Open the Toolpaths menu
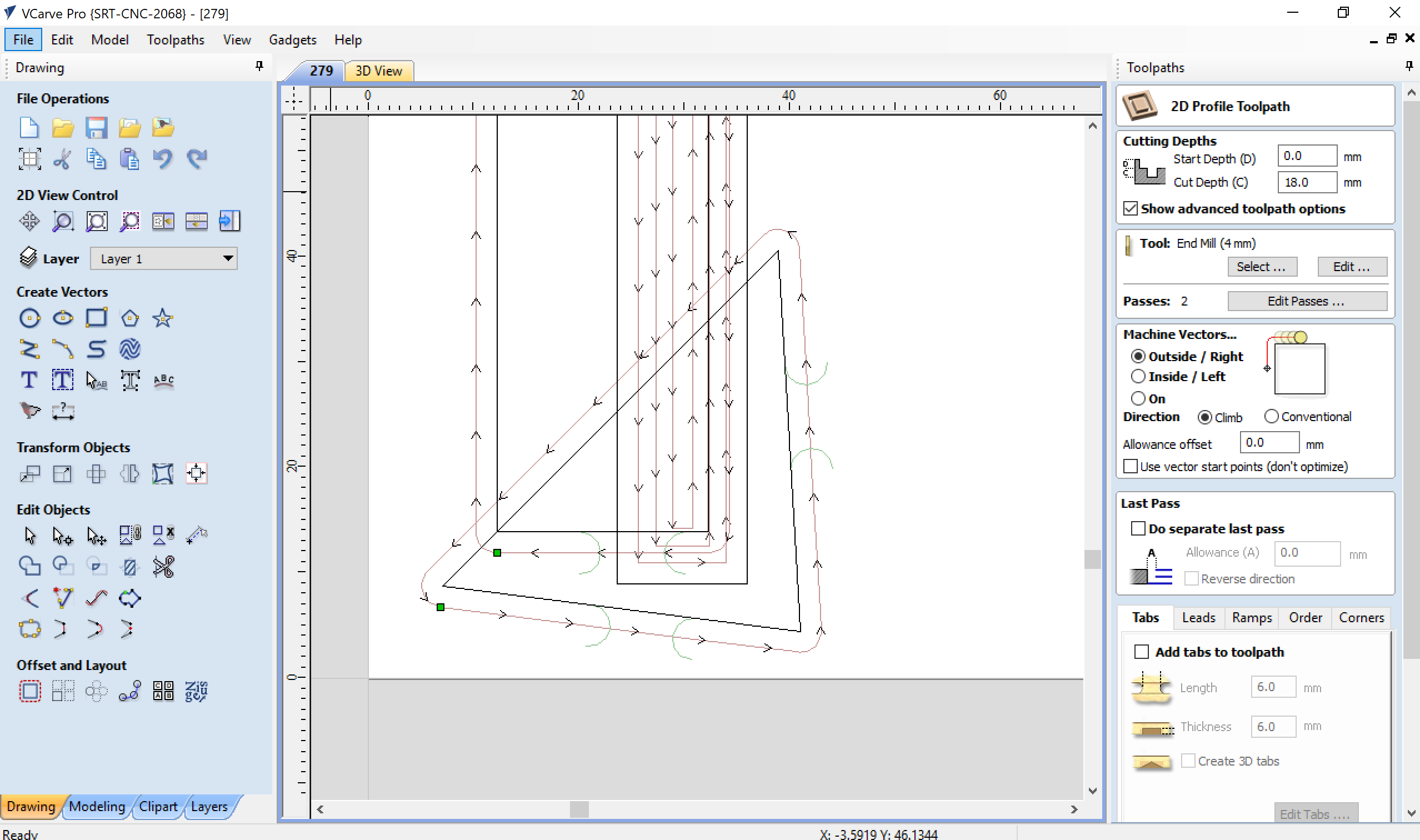 pos(176,39)
